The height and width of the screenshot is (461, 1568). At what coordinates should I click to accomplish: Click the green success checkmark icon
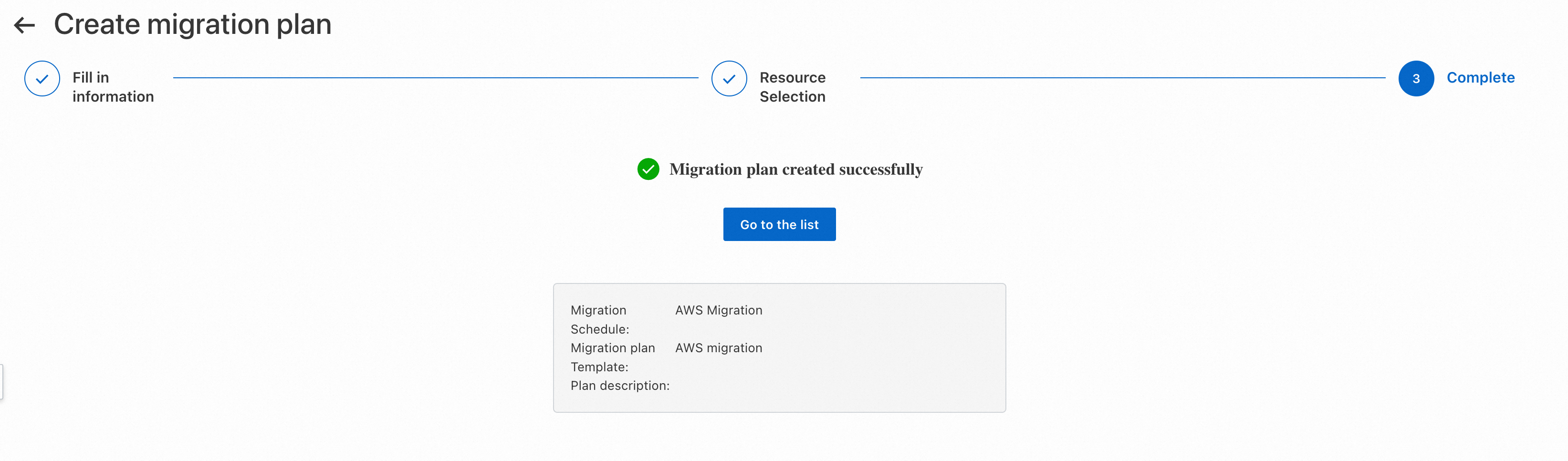tap(648, 169)
